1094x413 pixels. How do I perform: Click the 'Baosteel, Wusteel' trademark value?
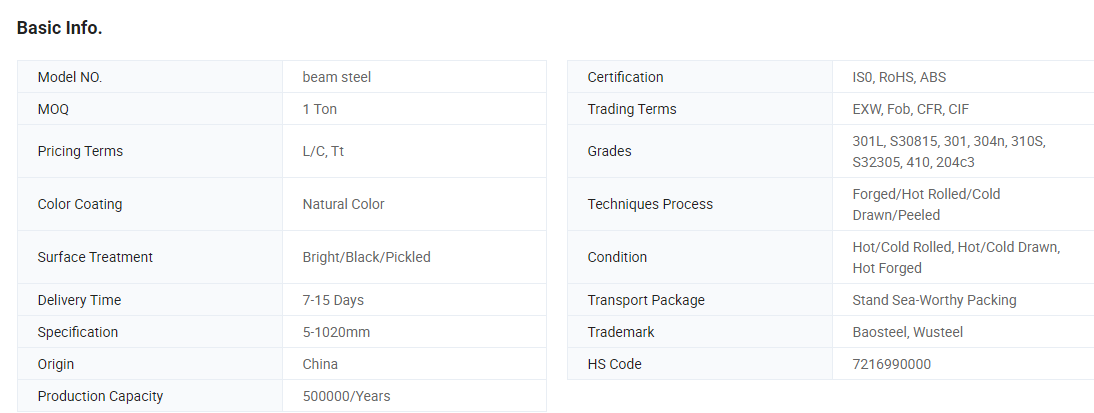[907, 332]
